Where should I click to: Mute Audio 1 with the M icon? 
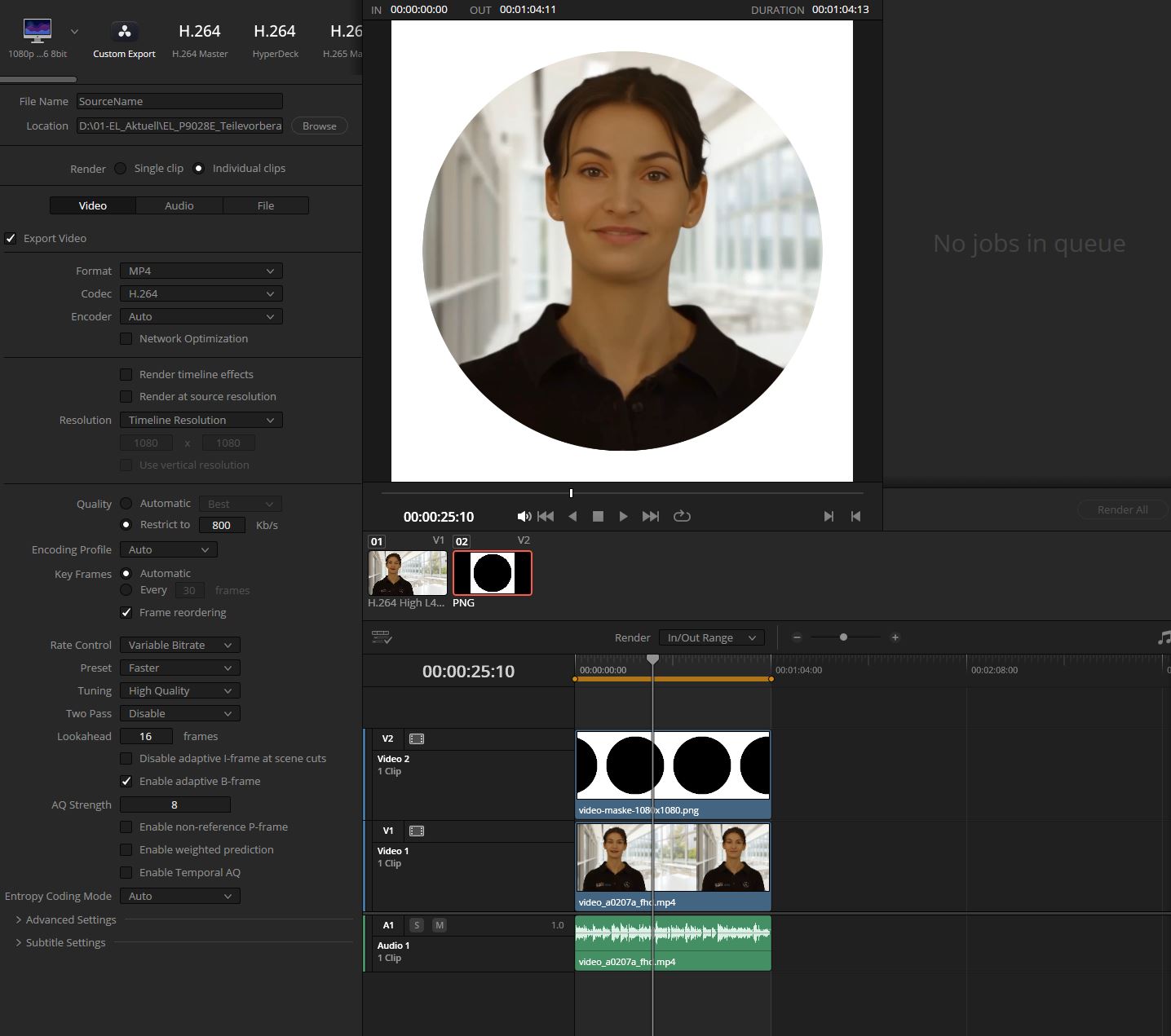439,925
